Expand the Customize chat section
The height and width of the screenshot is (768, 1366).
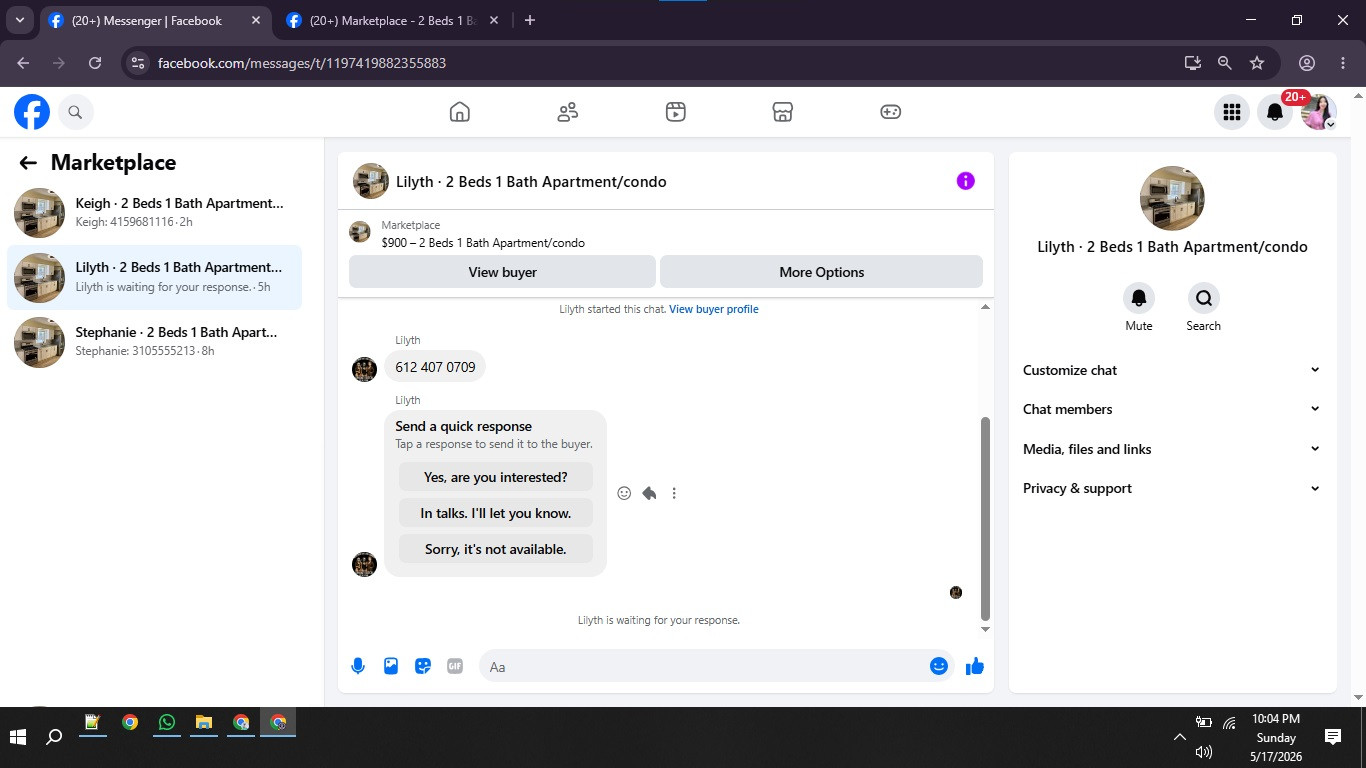pos(1172,370)
